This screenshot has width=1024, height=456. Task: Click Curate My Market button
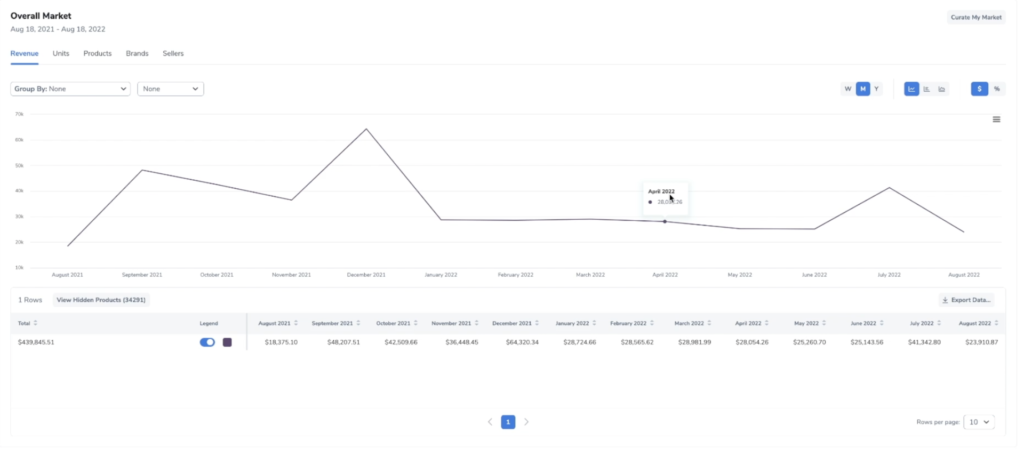click(976, 17)
